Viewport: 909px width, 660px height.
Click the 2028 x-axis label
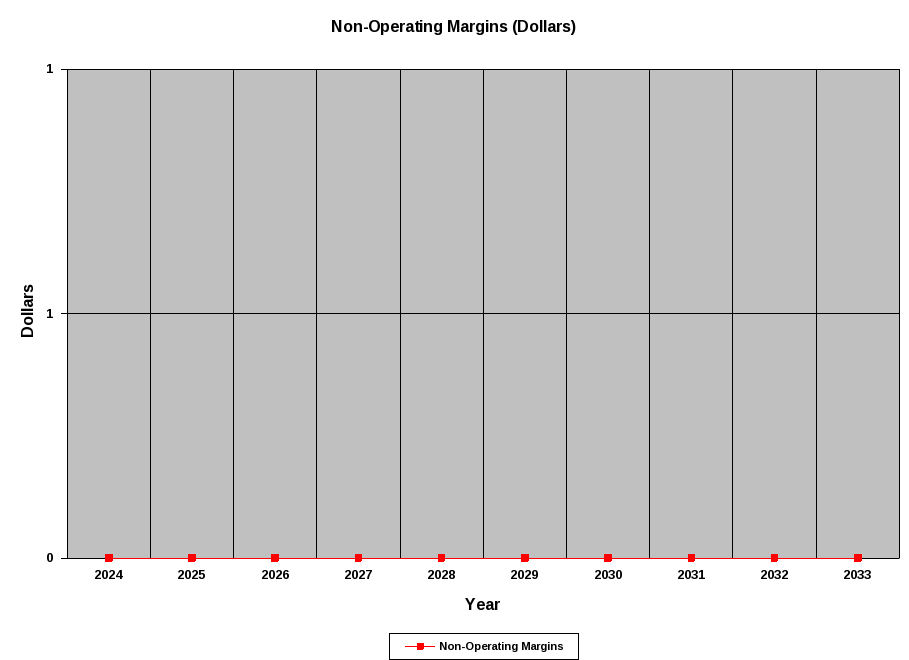coord(441,575)
